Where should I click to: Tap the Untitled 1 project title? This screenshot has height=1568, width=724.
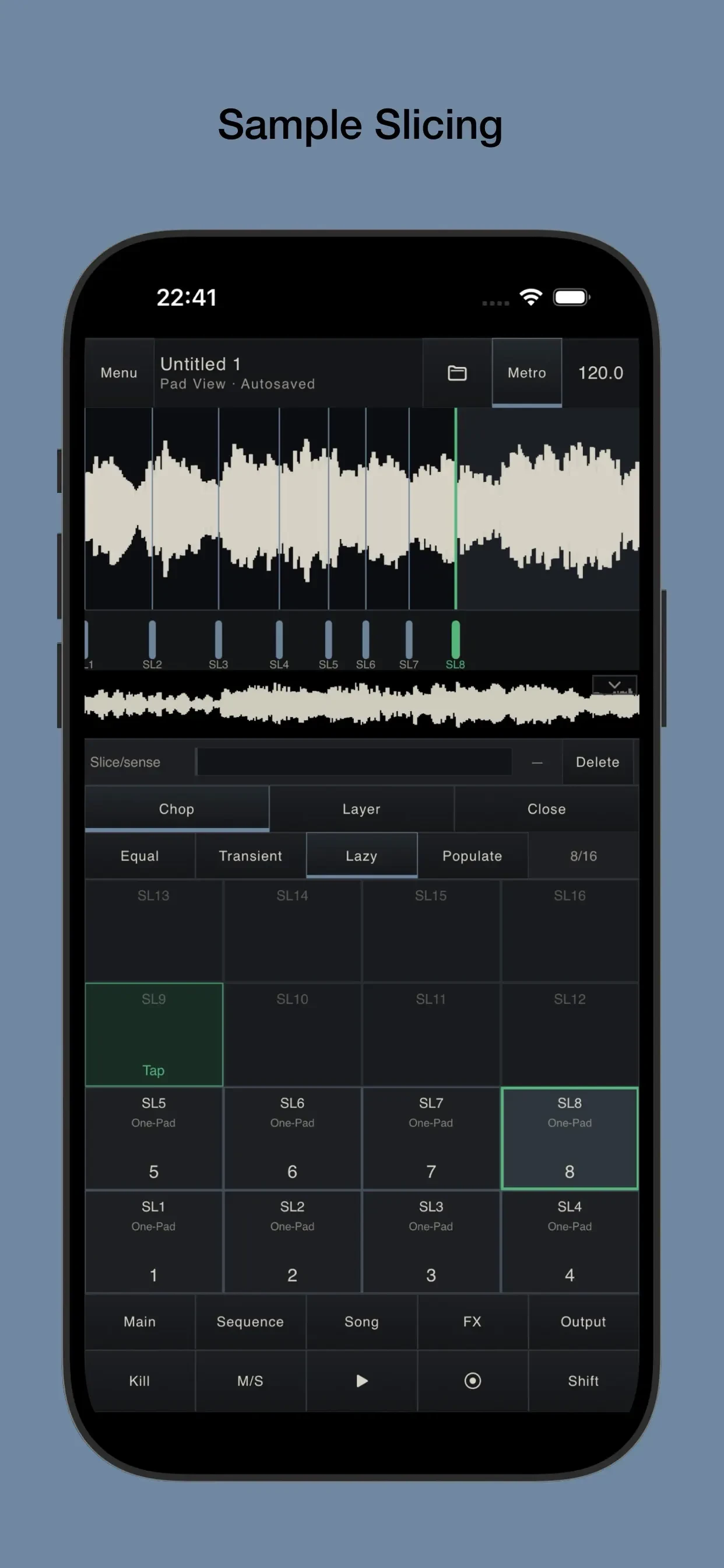tap(200, 364)
